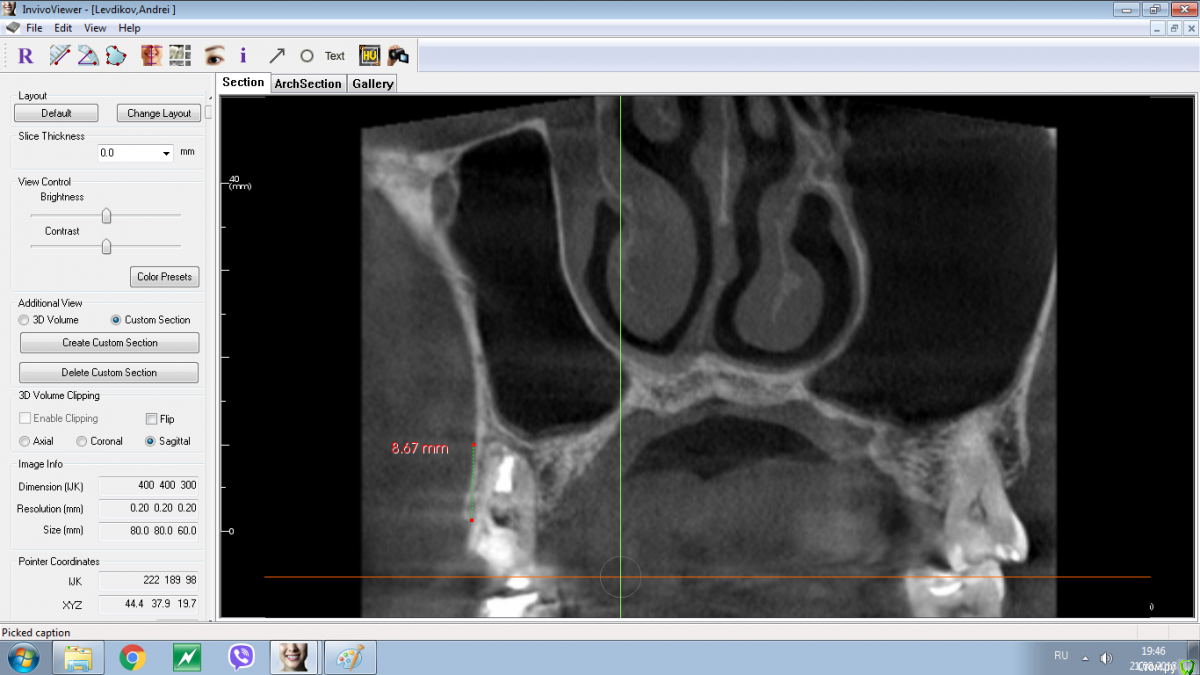Select the Axial radio button

pyautogui.click(x=25, y=441)
